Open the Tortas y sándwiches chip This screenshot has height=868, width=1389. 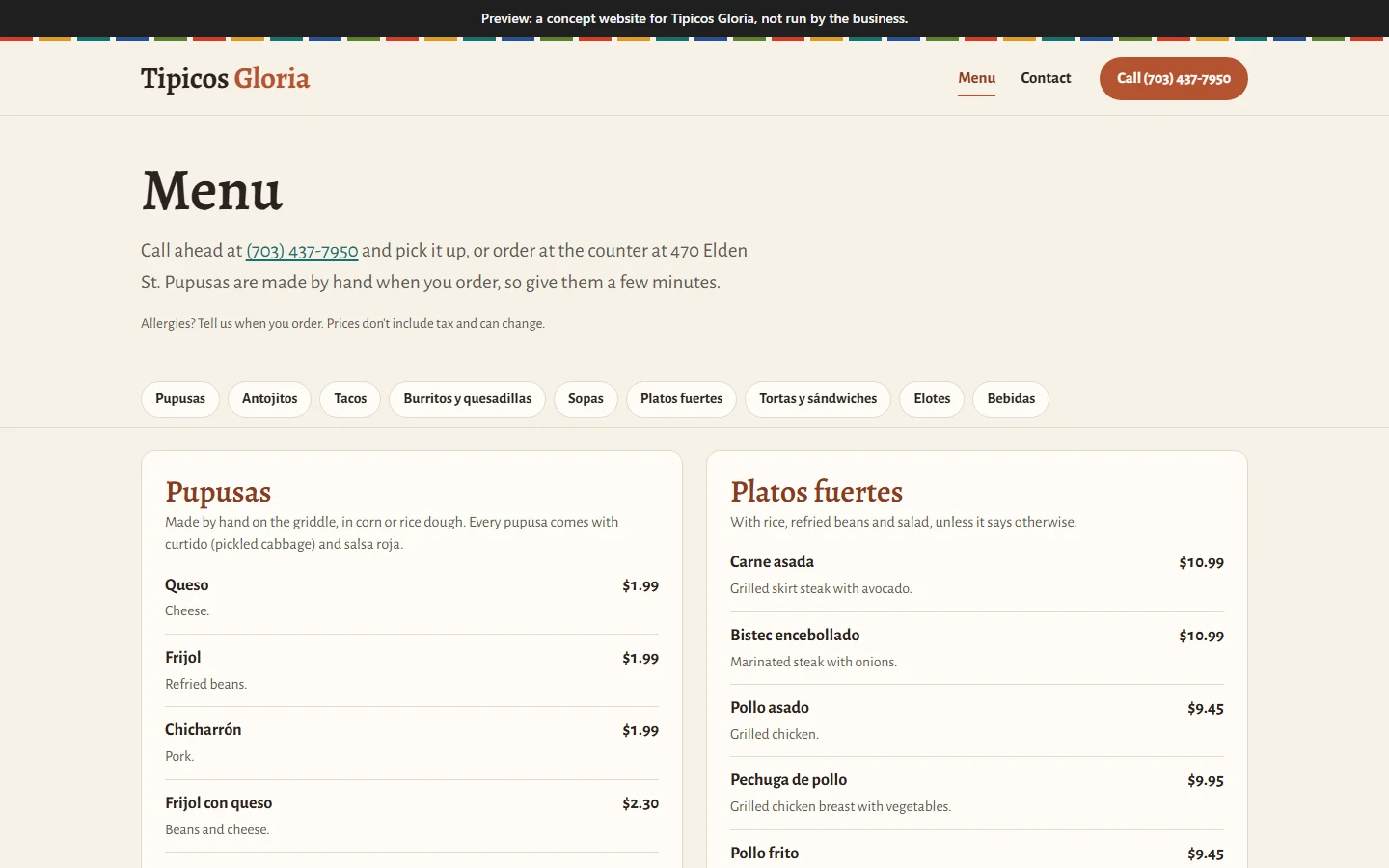point(818,399)
